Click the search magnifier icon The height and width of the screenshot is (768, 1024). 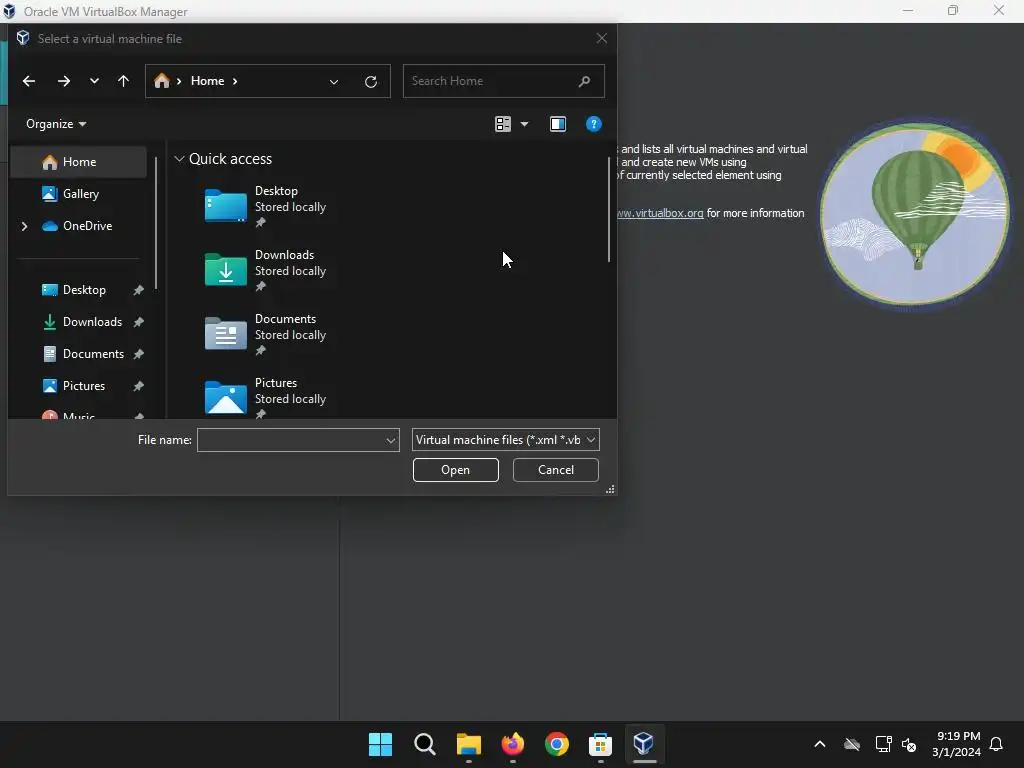584,81
